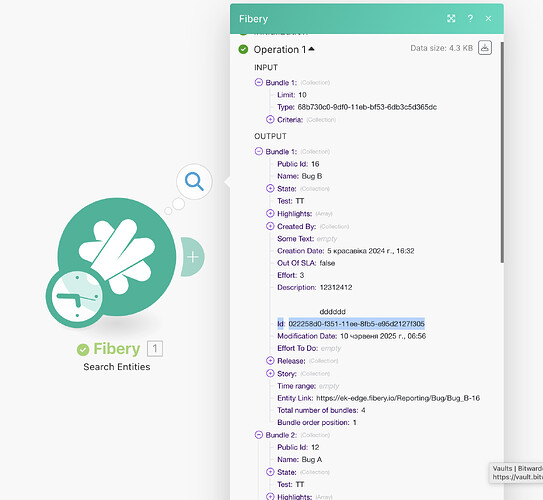Expand the State collection in Bundle 2
Viewport: 543px width, 500px height.
[270, 472]
